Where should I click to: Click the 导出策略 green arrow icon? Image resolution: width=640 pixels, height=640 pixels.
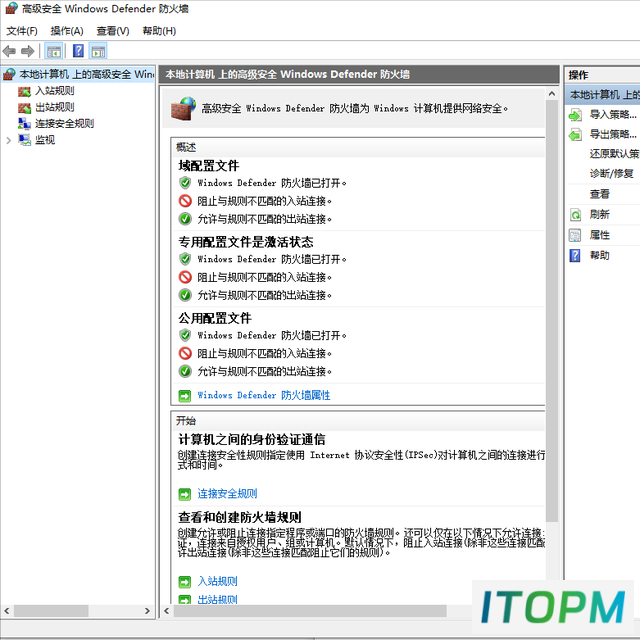576,135
